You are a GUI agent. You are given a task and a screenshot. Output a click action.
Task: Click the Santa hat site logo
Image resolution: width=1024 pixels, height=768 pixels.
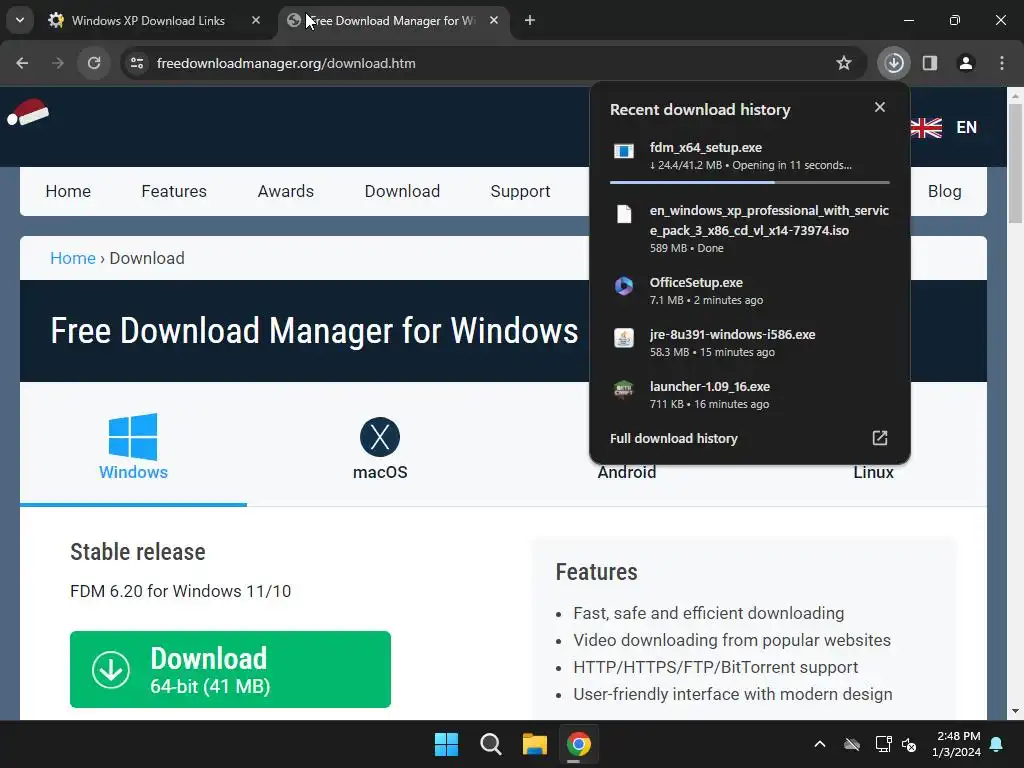point(28,112)
